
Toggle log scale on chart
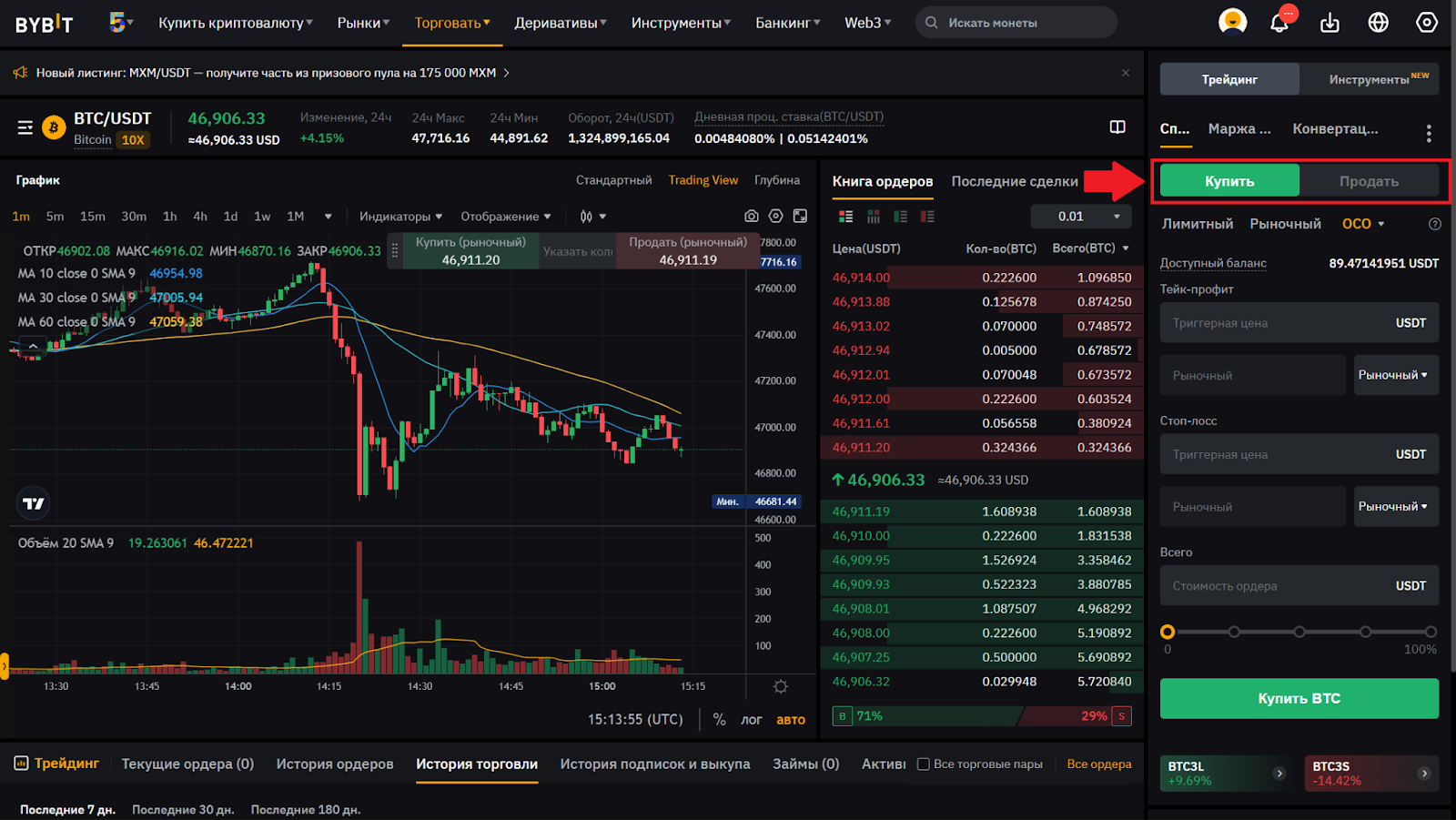click(x=751, y=719)
